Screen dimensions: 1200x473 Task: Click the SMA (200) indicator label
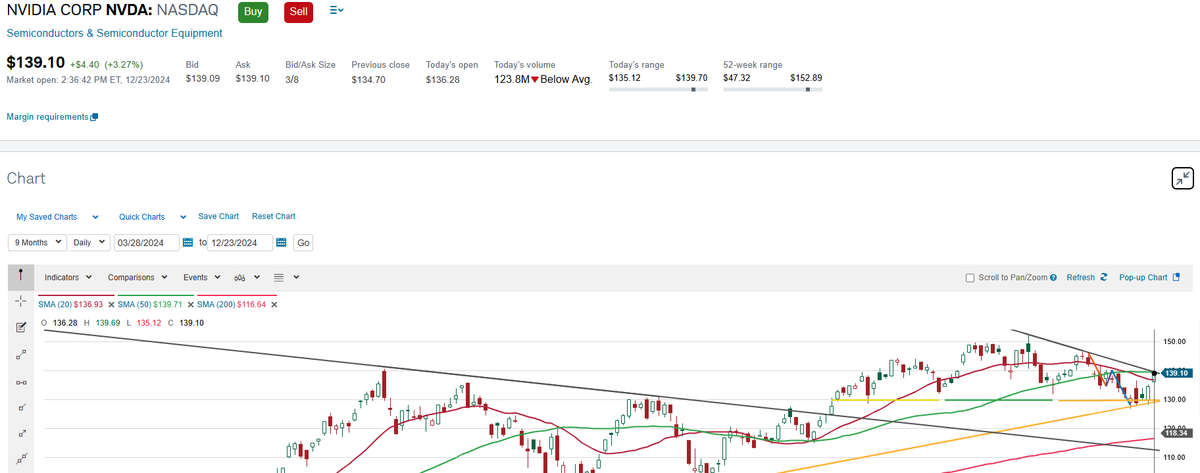(216, 304)
